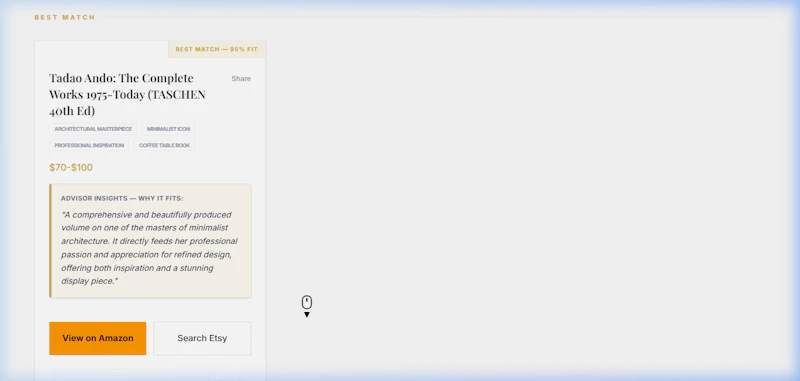Click the $70-$100 price range
The height and width of the screenshot is (381, 800).
point(71,168)
